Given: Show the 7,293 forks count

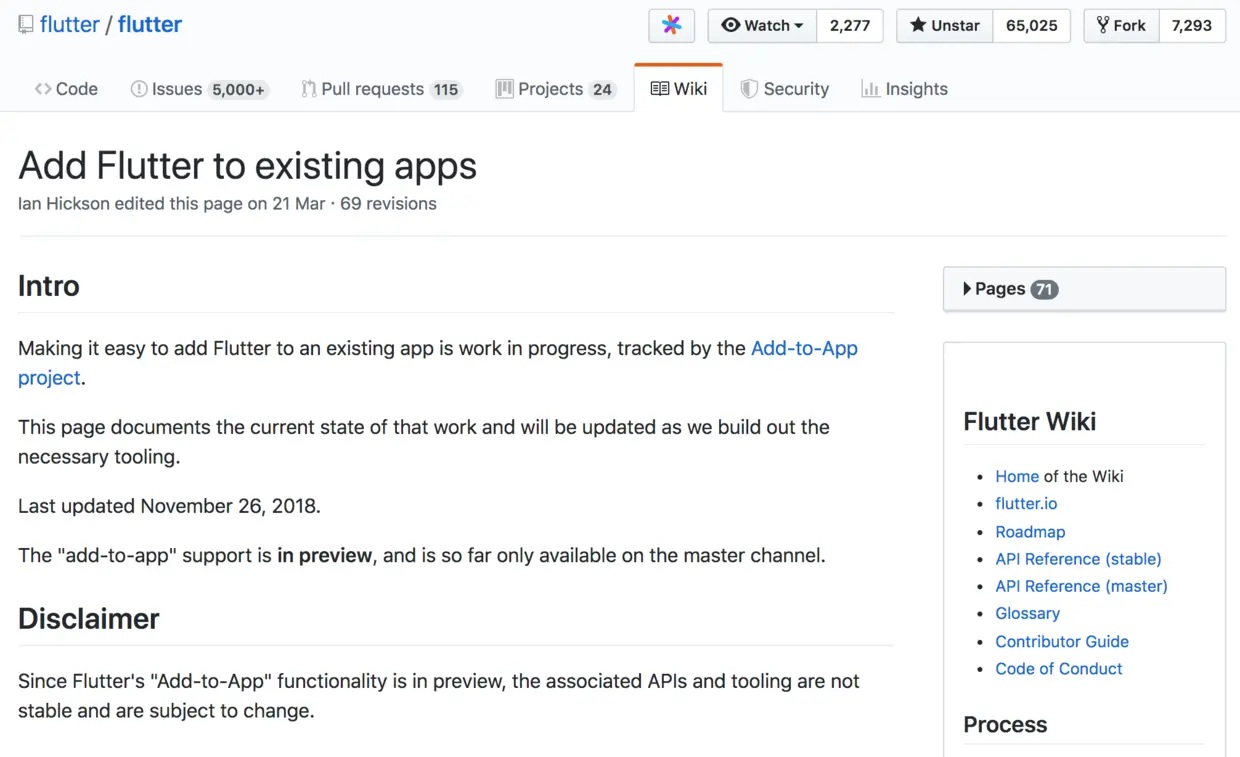Looking at the screenshot, I should point(1192,26).
